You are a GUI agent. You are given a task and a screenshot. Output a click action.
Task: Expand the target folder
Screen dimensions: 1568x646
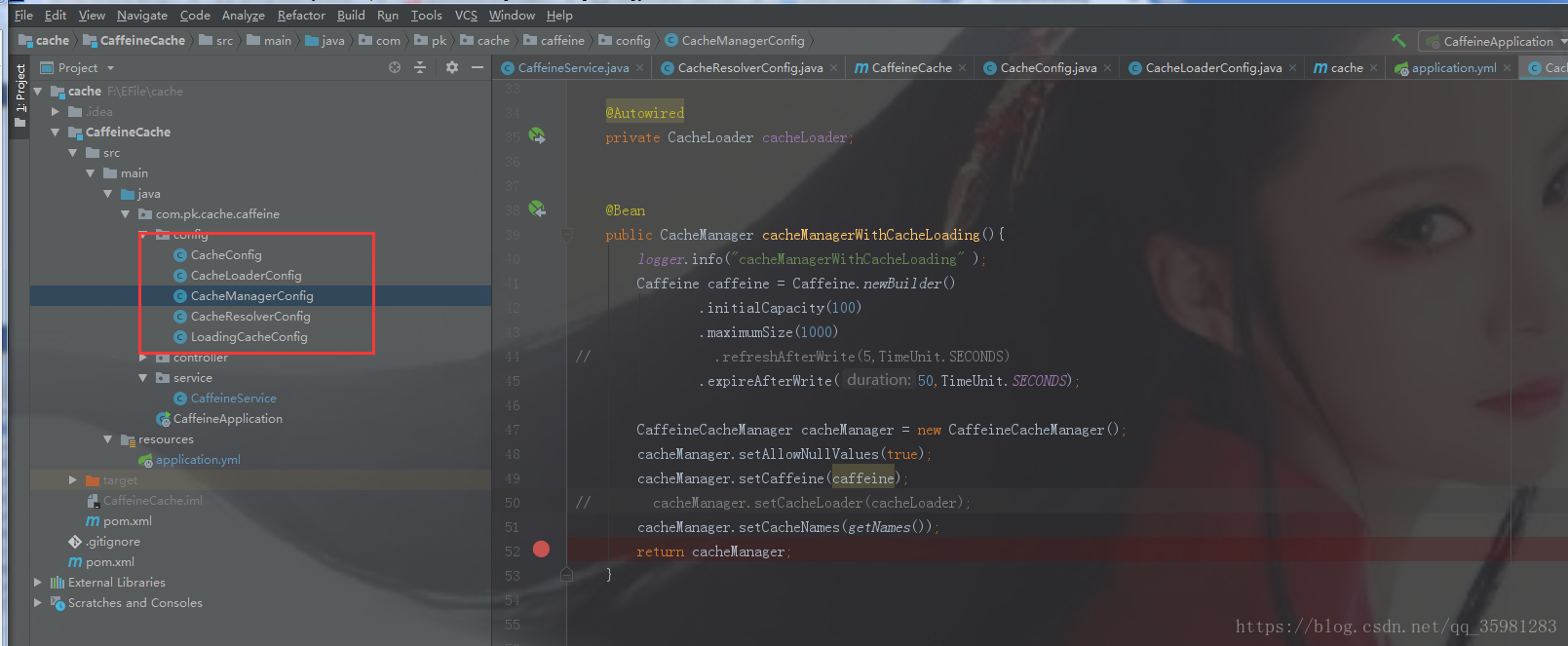[73, 480]
